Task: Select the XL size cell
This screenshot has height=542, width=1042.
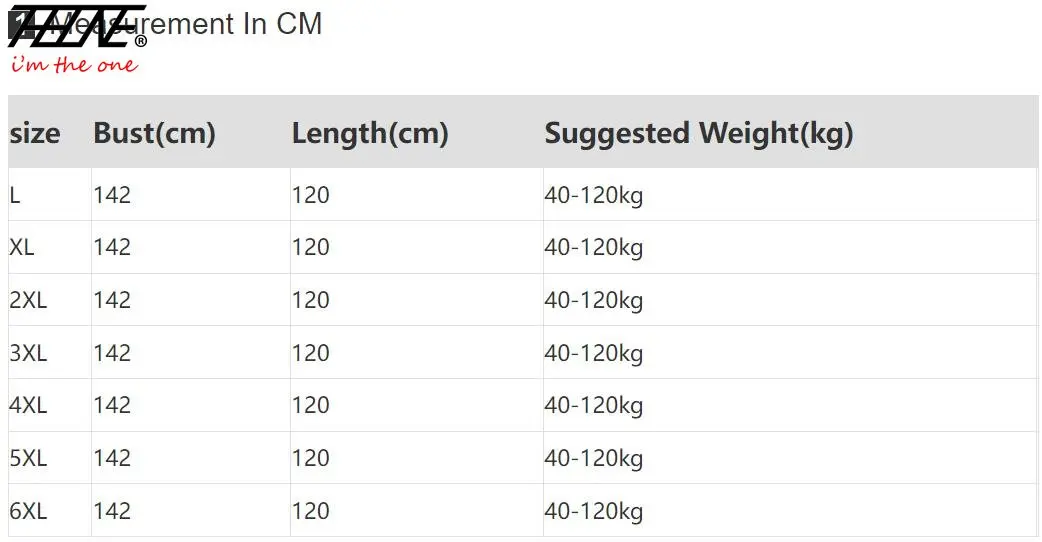Action: coord(22,247)
